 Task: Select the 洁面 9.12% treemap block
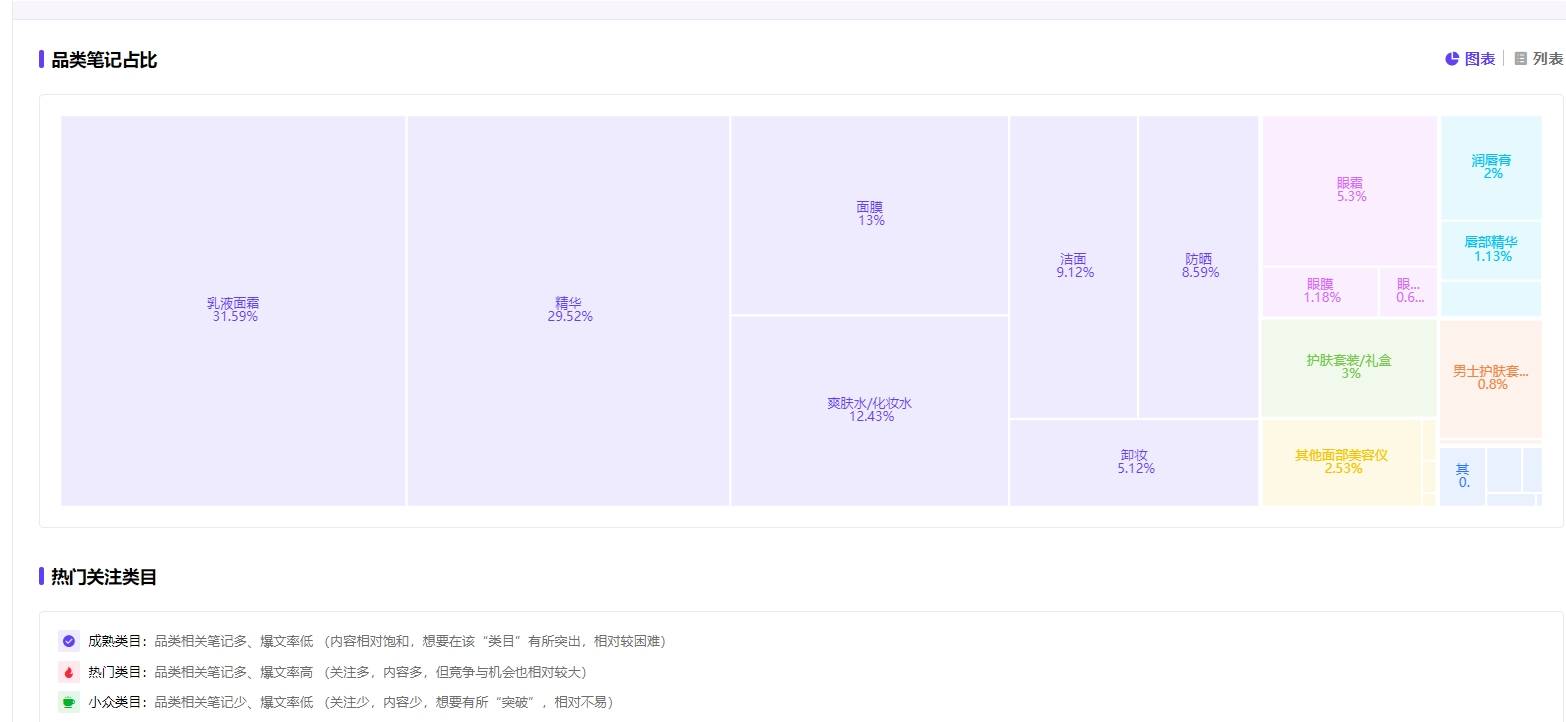click(1074, 267)
